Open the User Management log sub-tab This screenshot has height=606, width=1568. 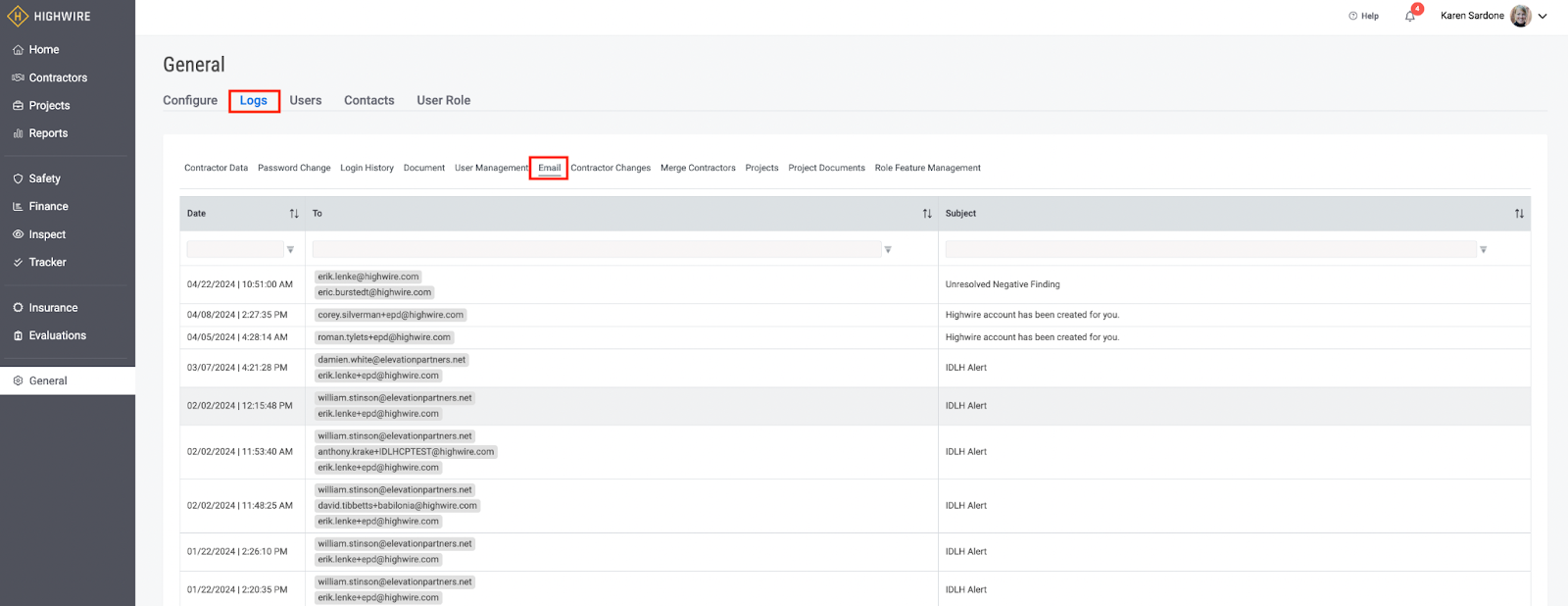pyautogui.click(x=492, y=168)
